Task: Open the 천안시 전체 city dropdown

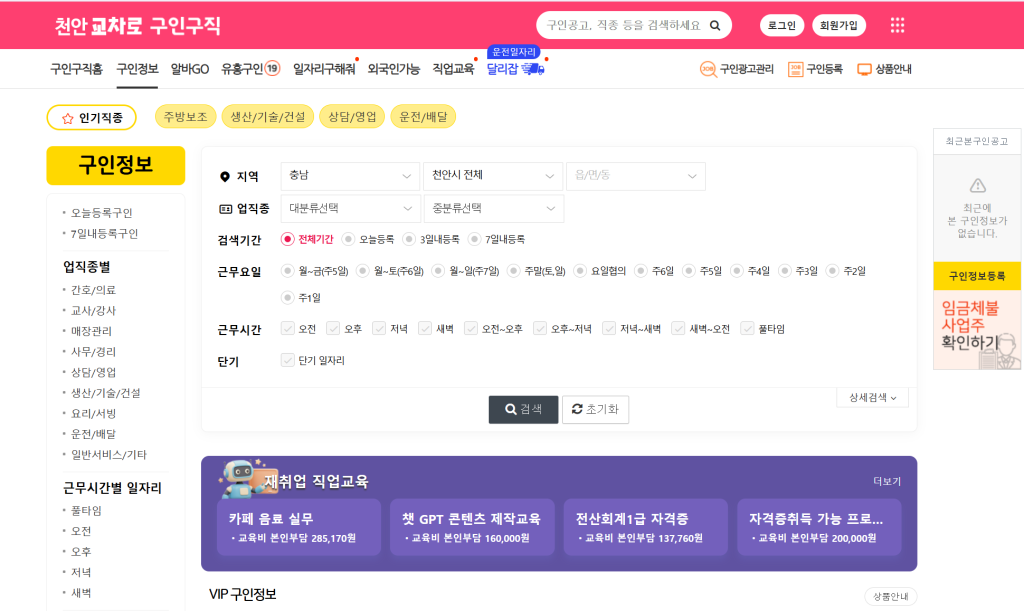Action: point(493,176)
